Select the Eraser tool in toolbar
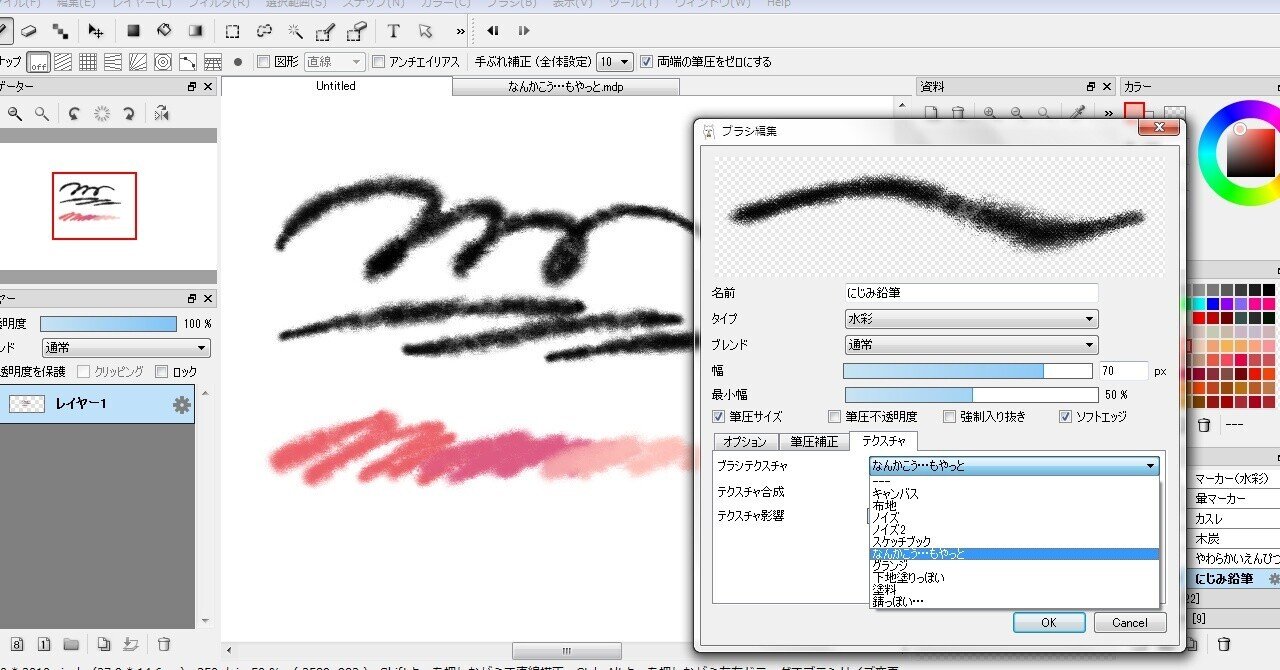This screenshot has width=1280, height=670. click(x=29, y=31)
